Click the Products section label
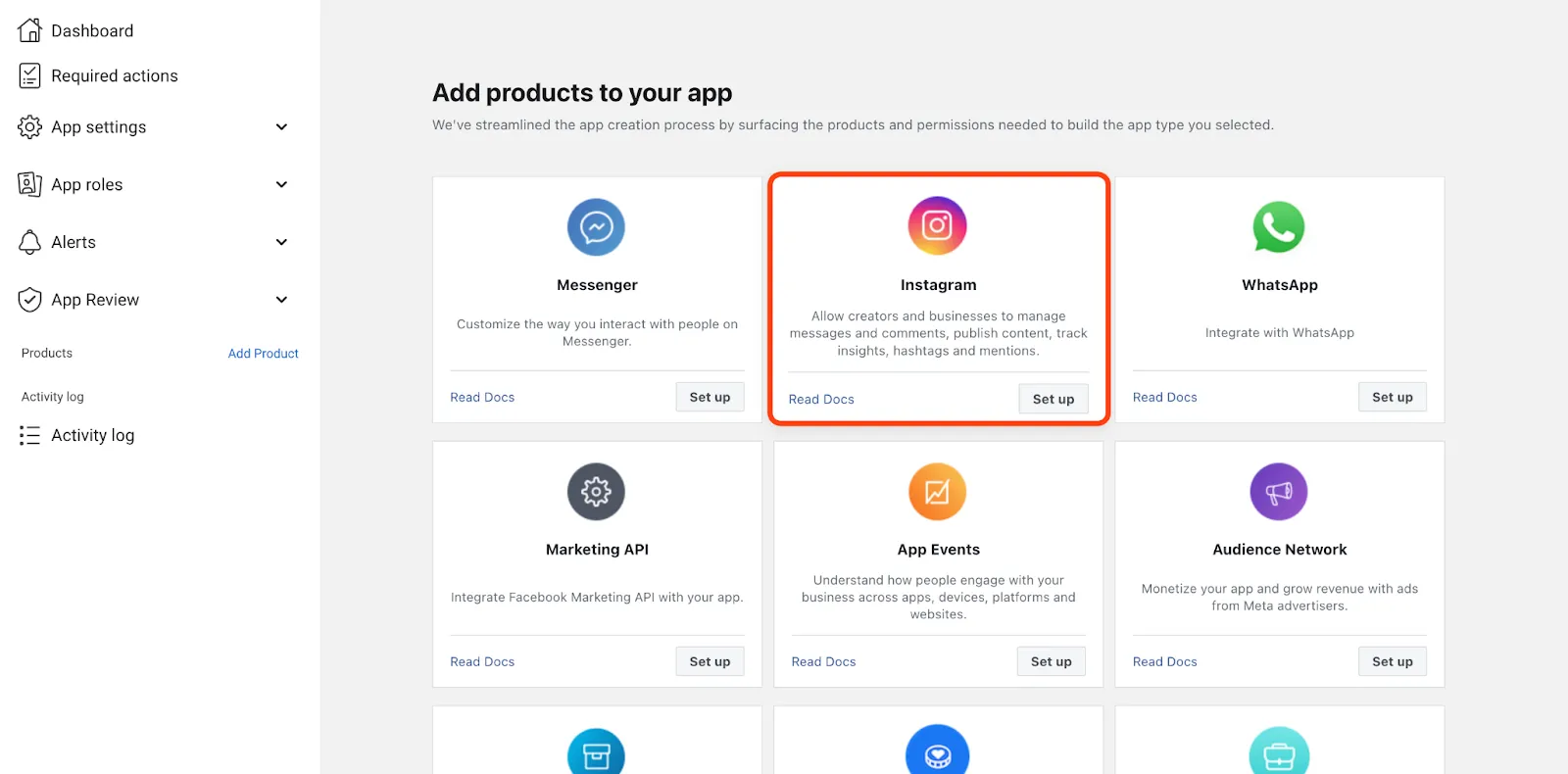The image size is (1568, 774). 47,353
